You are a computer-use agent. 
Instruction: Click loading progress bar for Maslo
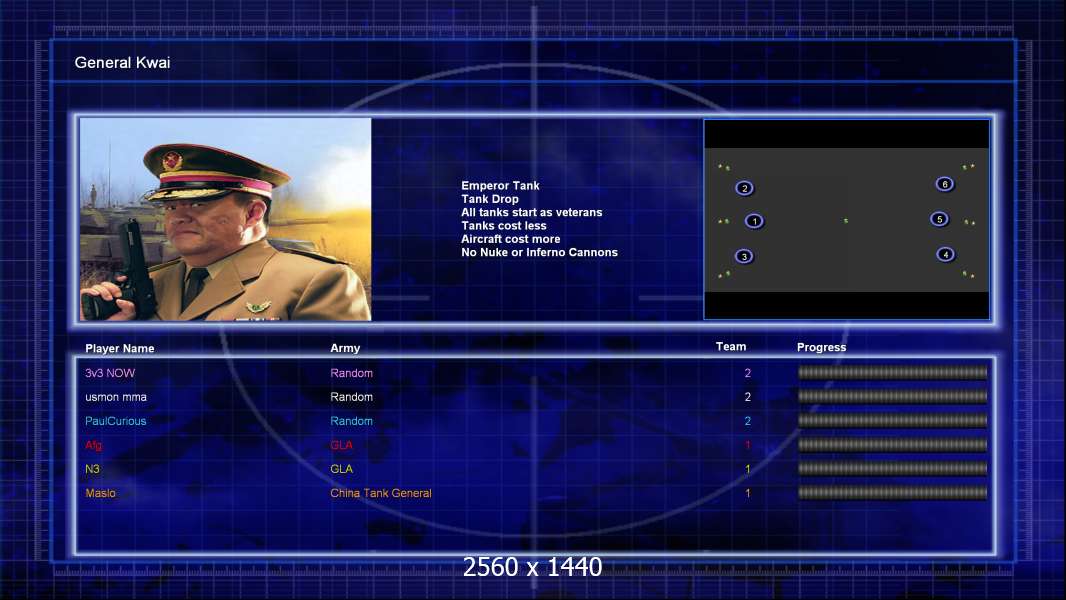(x=893, y=493)
